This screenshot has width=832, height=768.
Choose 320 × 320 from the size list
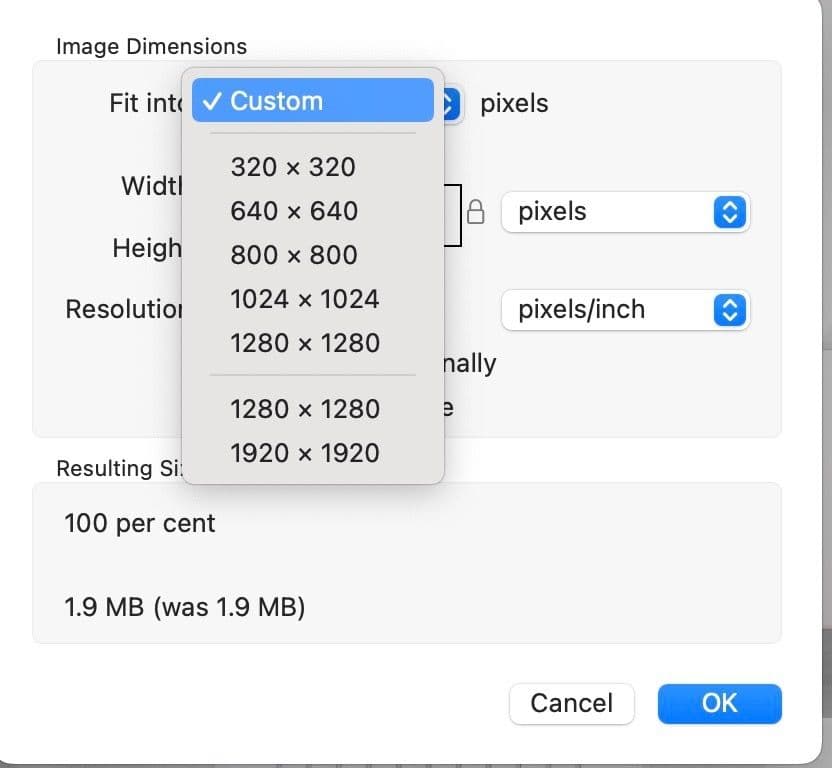(293, 167)
